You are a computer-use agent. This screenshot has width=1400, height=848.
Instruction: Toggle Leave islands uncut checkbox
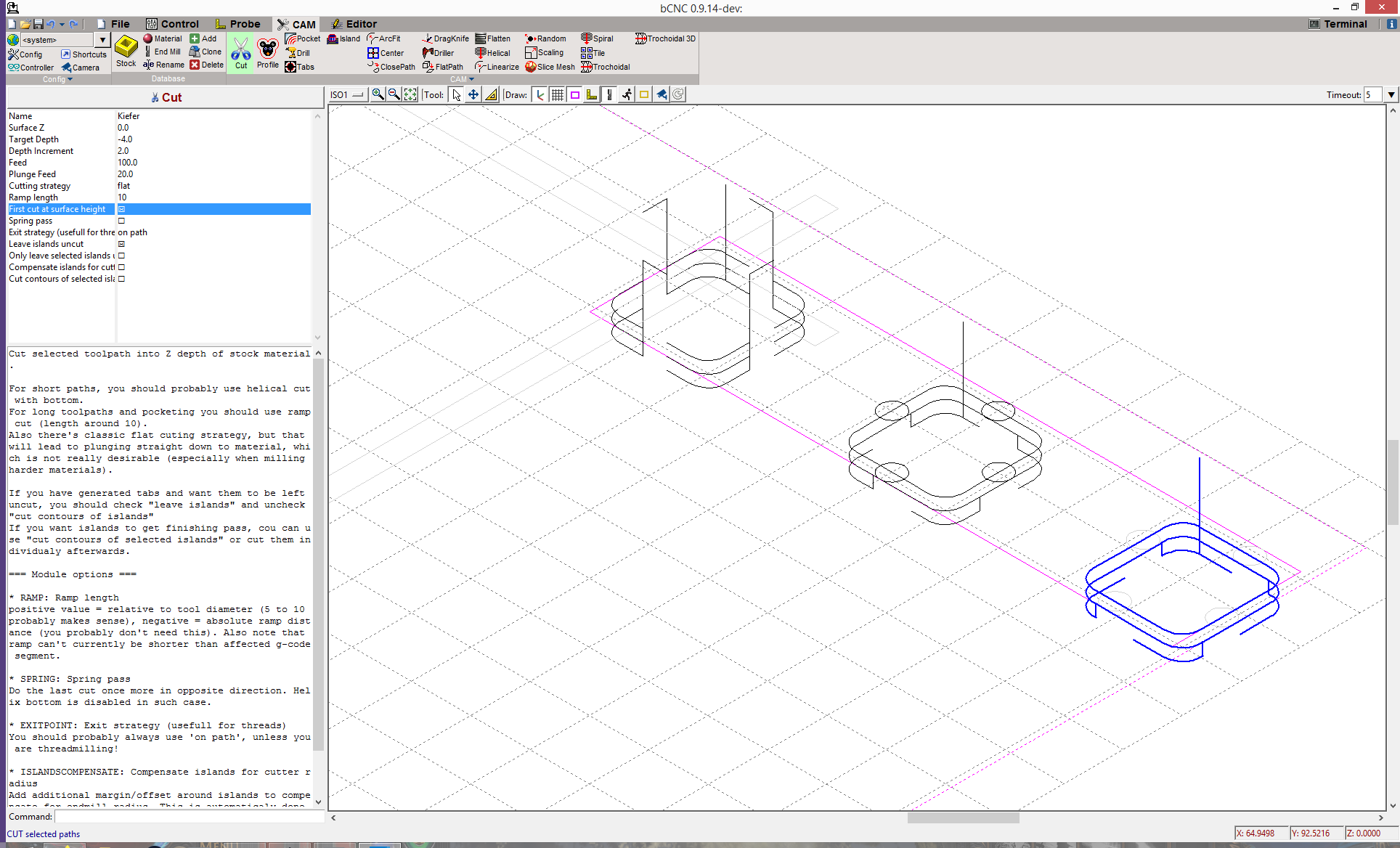pyautogui.click(x=121, y=244)
